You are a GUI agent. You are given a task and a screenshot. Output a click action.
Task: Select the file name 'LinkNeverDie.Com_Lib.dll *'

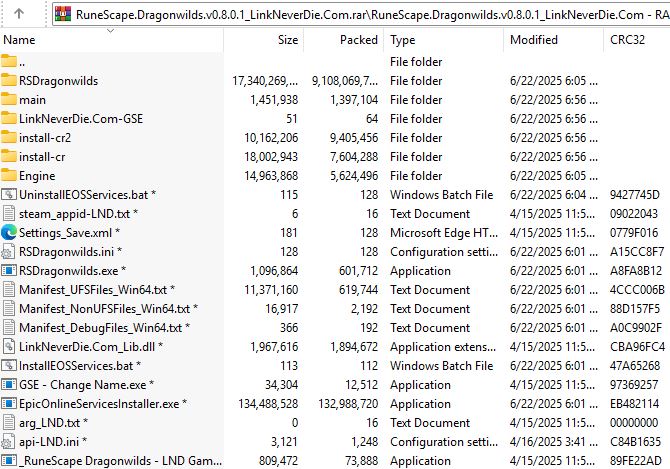(x=91, y=347)
